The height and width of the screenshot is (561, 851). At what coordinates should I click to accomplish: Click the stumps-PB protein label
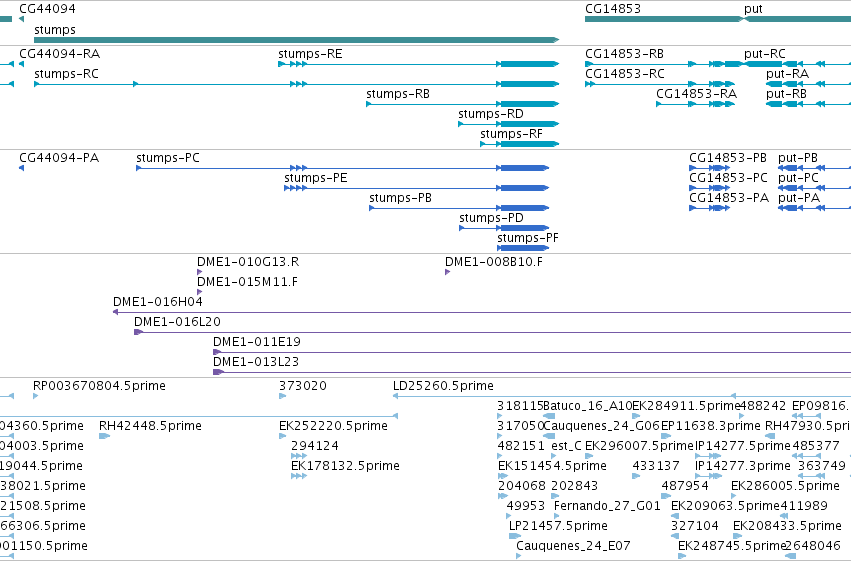pos(401,198)
